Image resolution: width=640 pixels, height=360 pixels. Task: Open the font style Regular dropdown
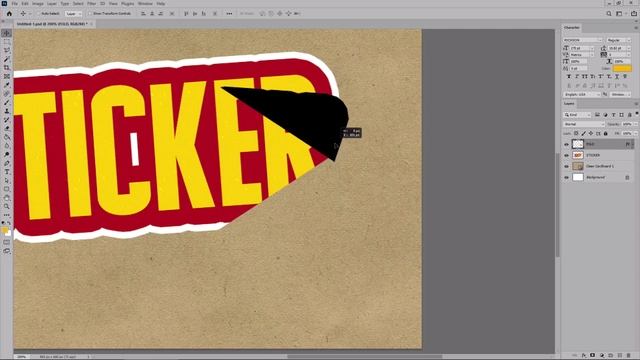click(x=618, y=40)
